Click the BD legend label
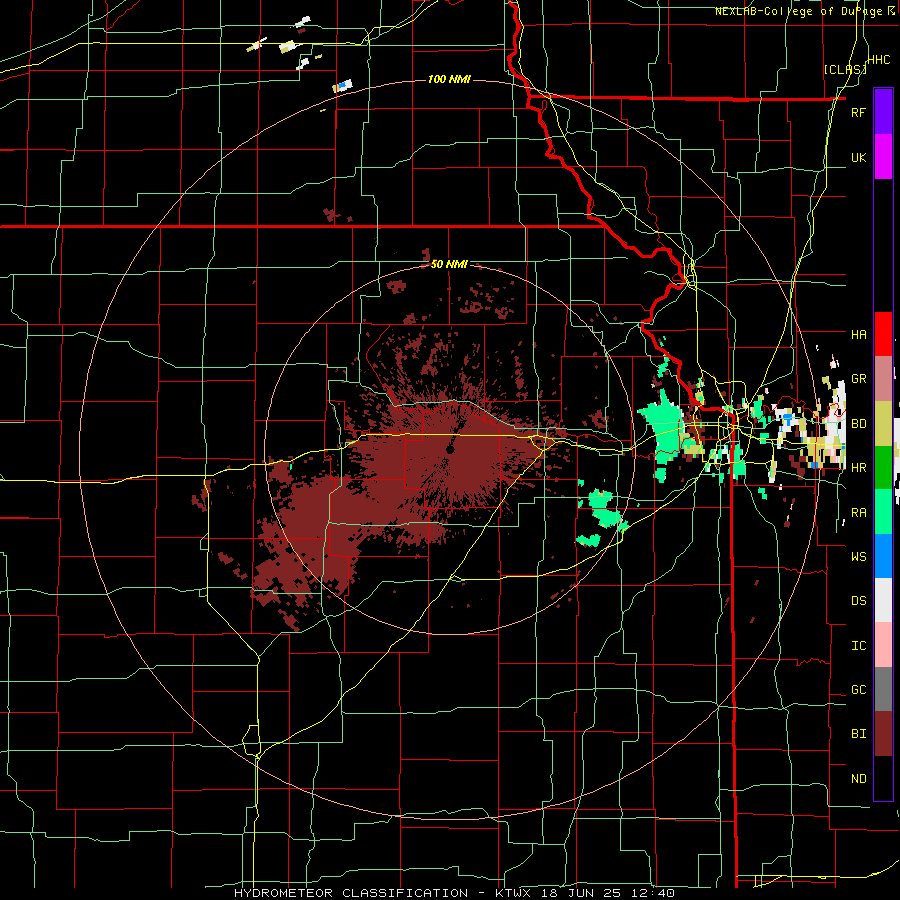 (x=858, y=424)
